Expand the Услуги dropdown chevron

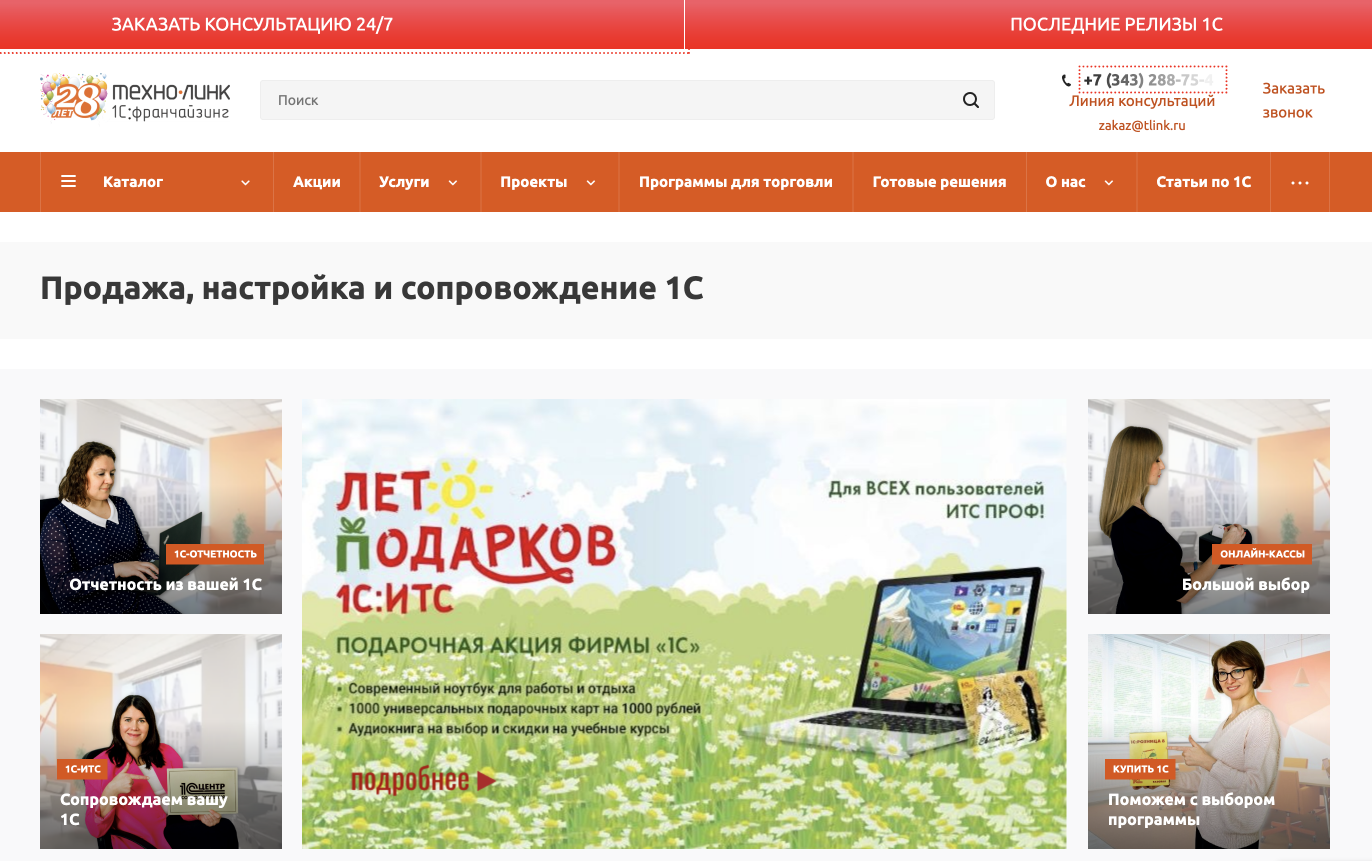point(453,183)
